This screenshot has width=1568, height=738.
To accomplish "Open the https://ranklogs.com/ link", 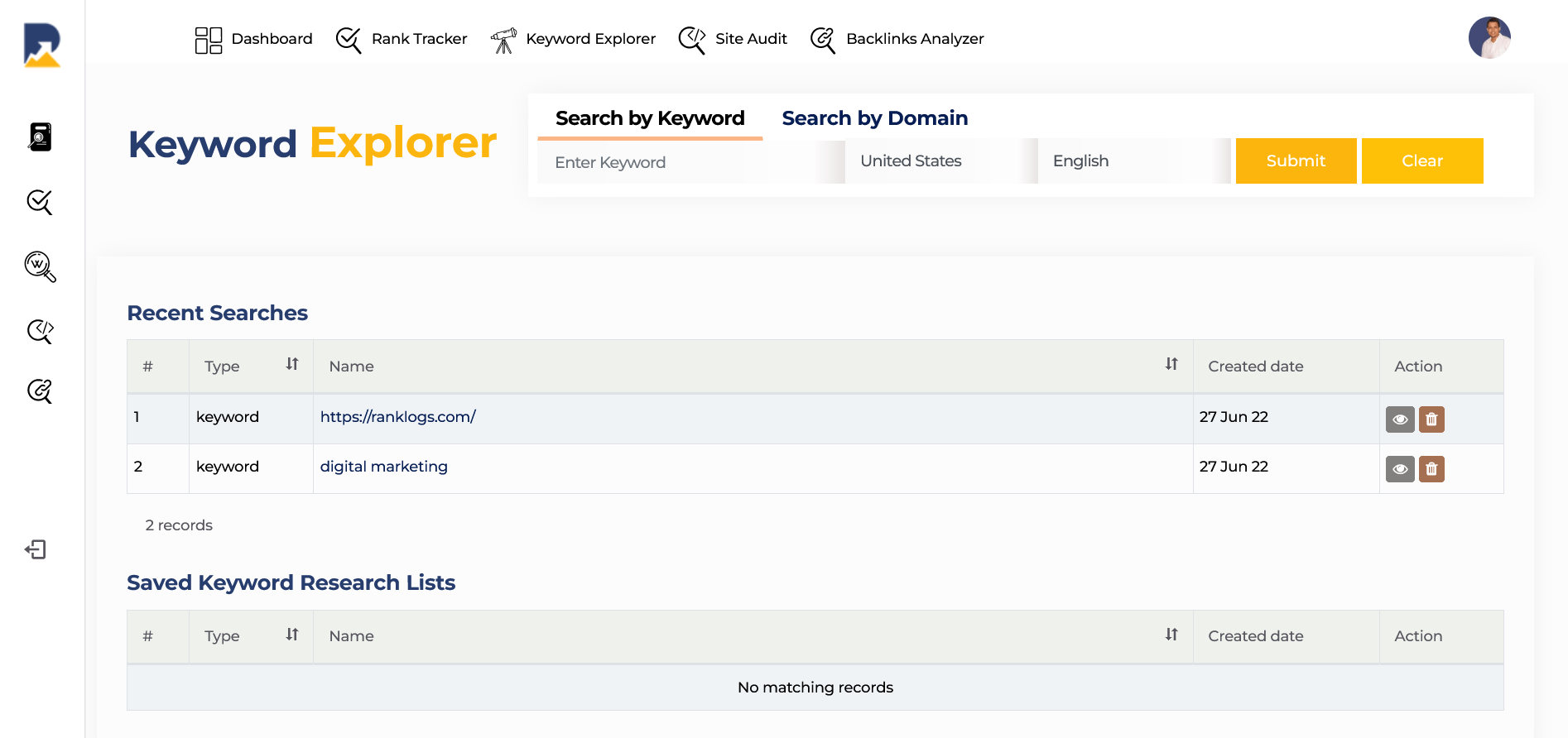I will pos(398,417).
